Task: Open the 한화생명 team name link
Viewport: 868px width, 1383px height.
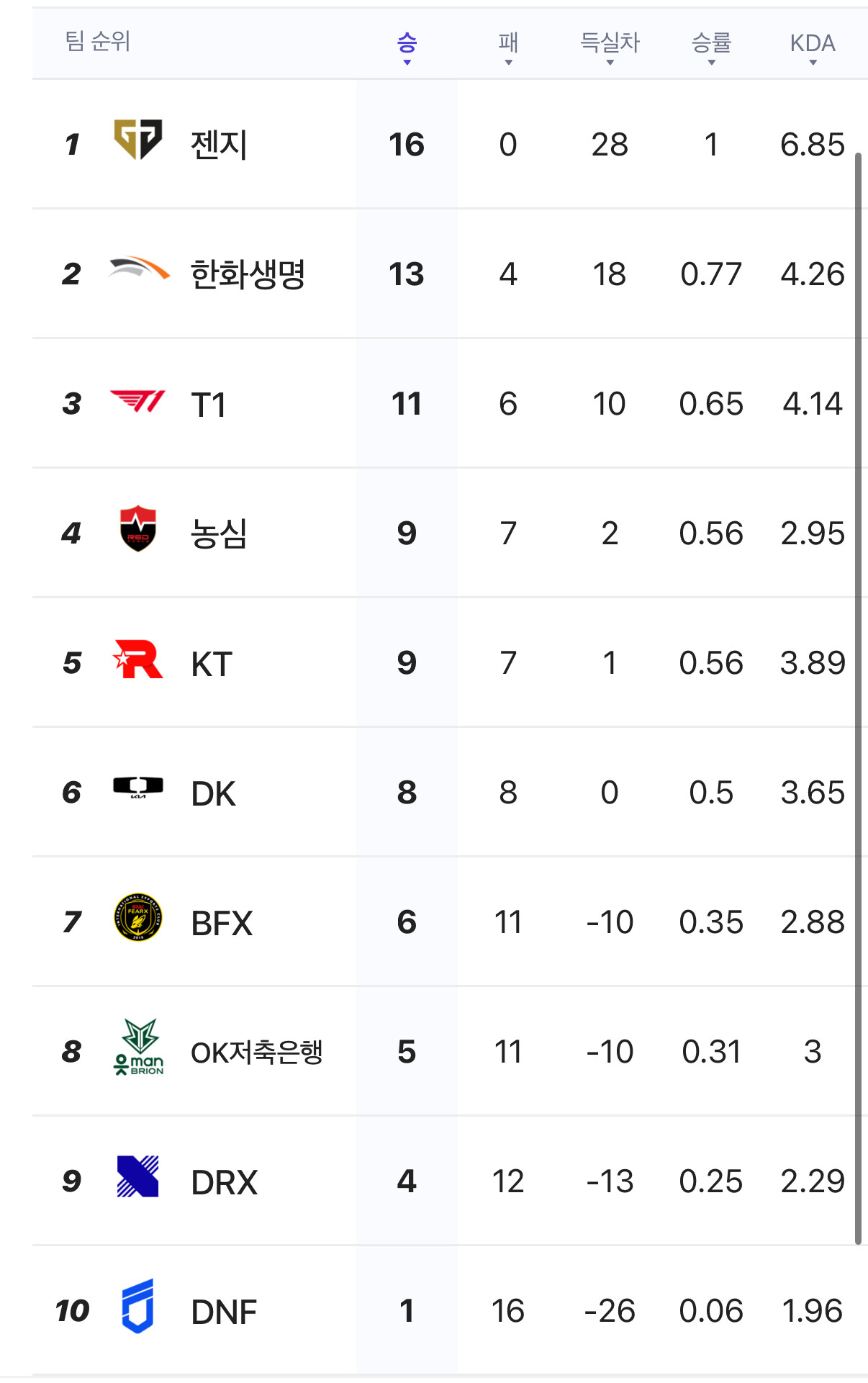Action: click(x=248, y=274)
